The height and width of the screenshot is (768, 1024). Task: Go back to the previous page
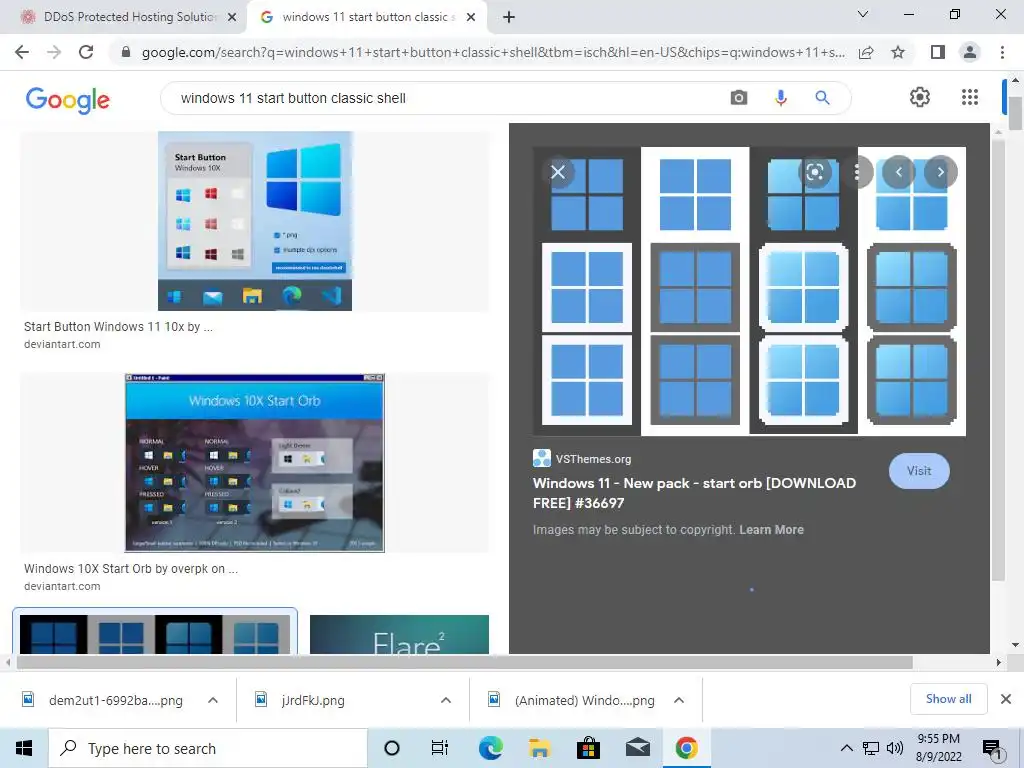pyautogui.click(x=22, y=52)
